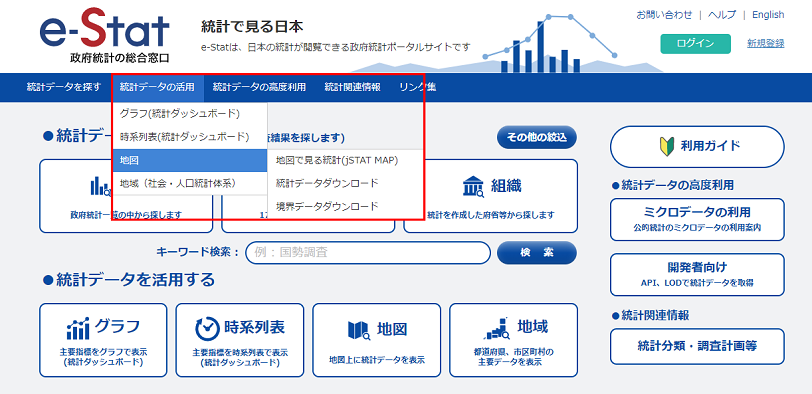Open the 地図 card at bottom
Image resolution: width=812 pixels, height=394 pixels.
(377, 340)
